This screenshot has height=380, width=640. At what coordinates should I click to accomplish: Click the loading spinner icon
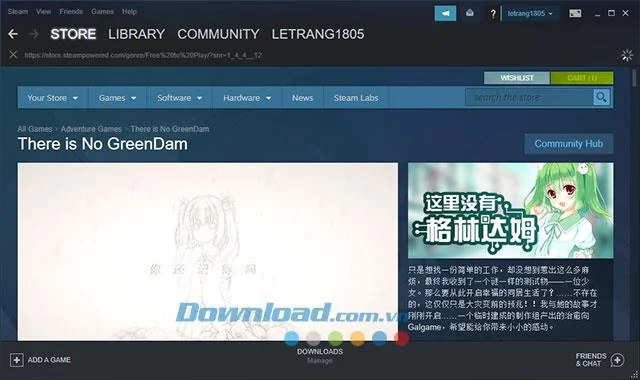pyautogui.click(x=627, y=55)
